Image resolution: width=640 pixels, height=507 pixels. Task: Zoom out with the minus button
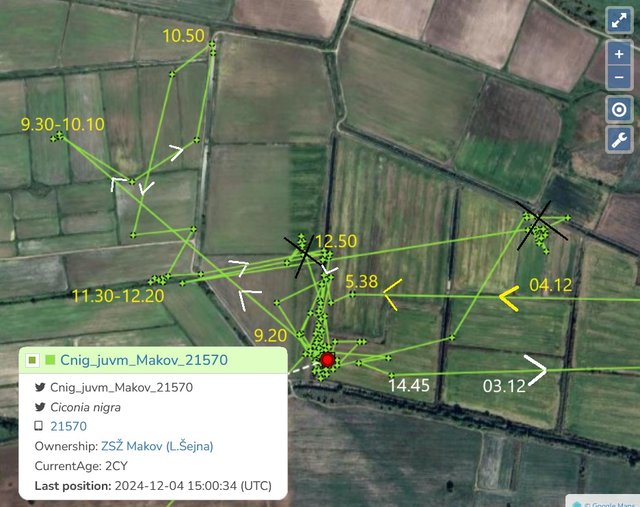coord(619,77)
